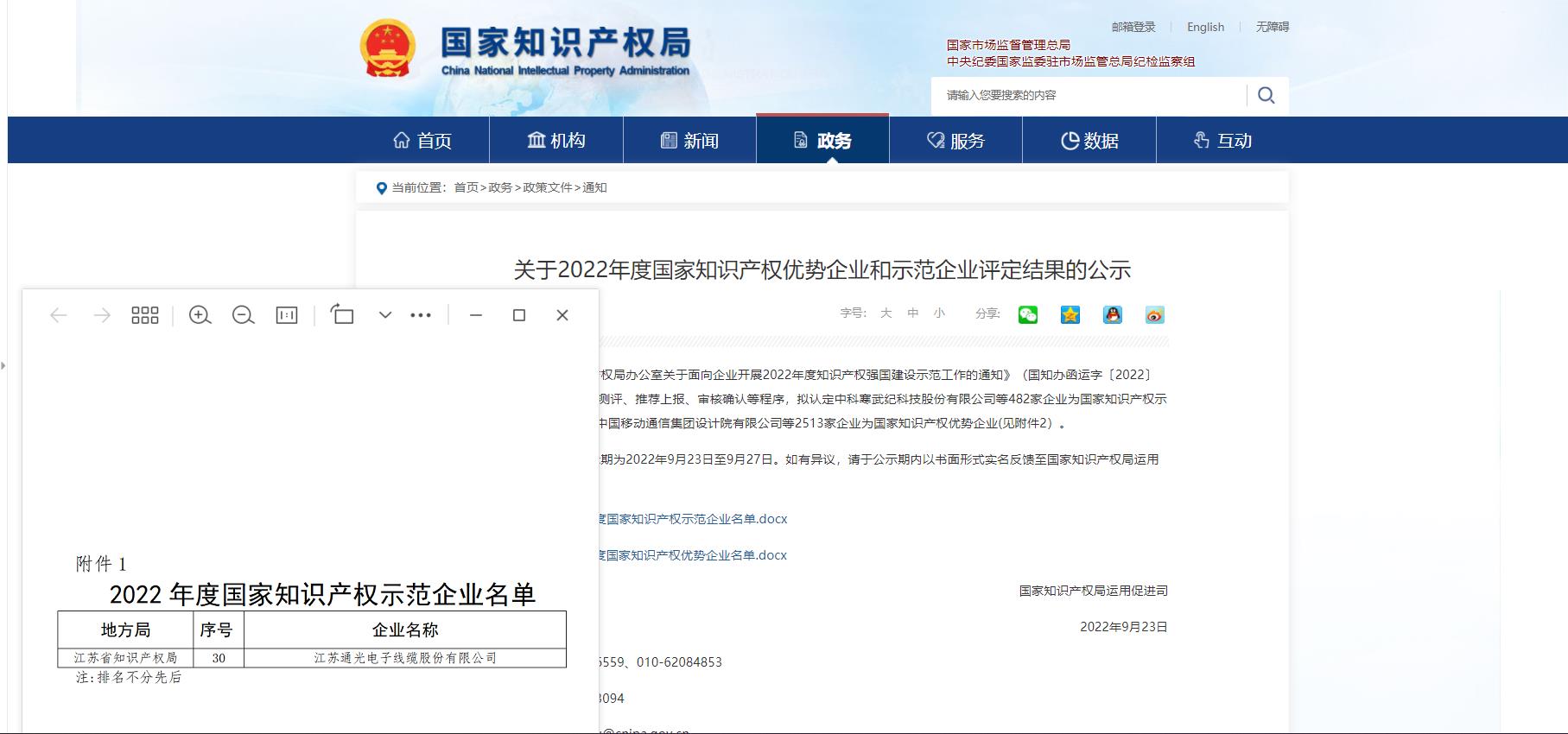The image size is (1568, 734).
Task: Click the note 注:排名不分先后
Action: [129, 678]
